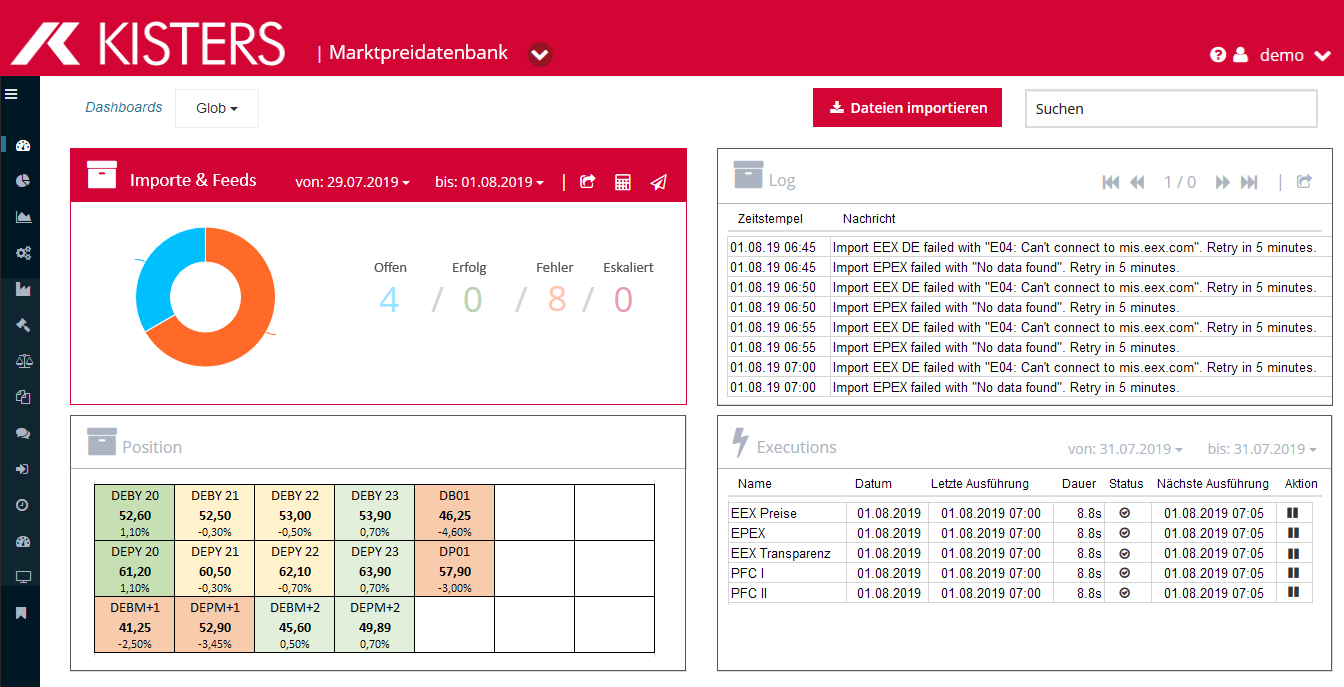Screen dimensions: 1344x687
Task: Click the pie chart icon in the sidebar
Action: point(23,181)
